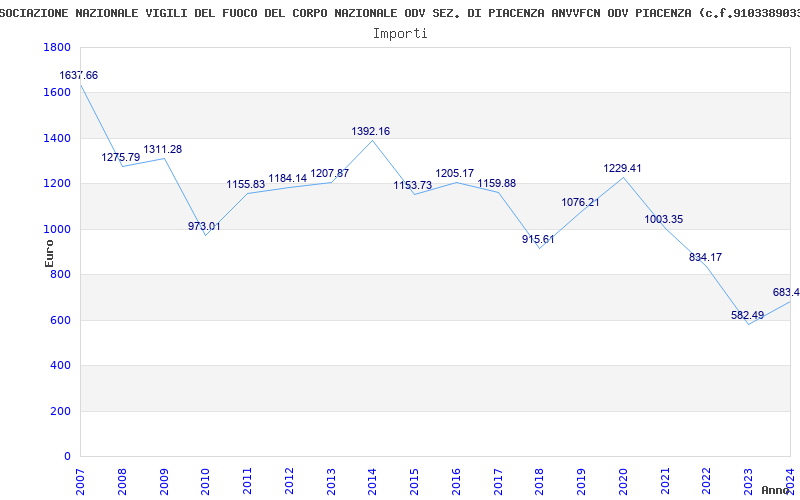This screenshot has height=500, width=800.
Task: Click the 1184.14 data label
Action: (288, 178)
